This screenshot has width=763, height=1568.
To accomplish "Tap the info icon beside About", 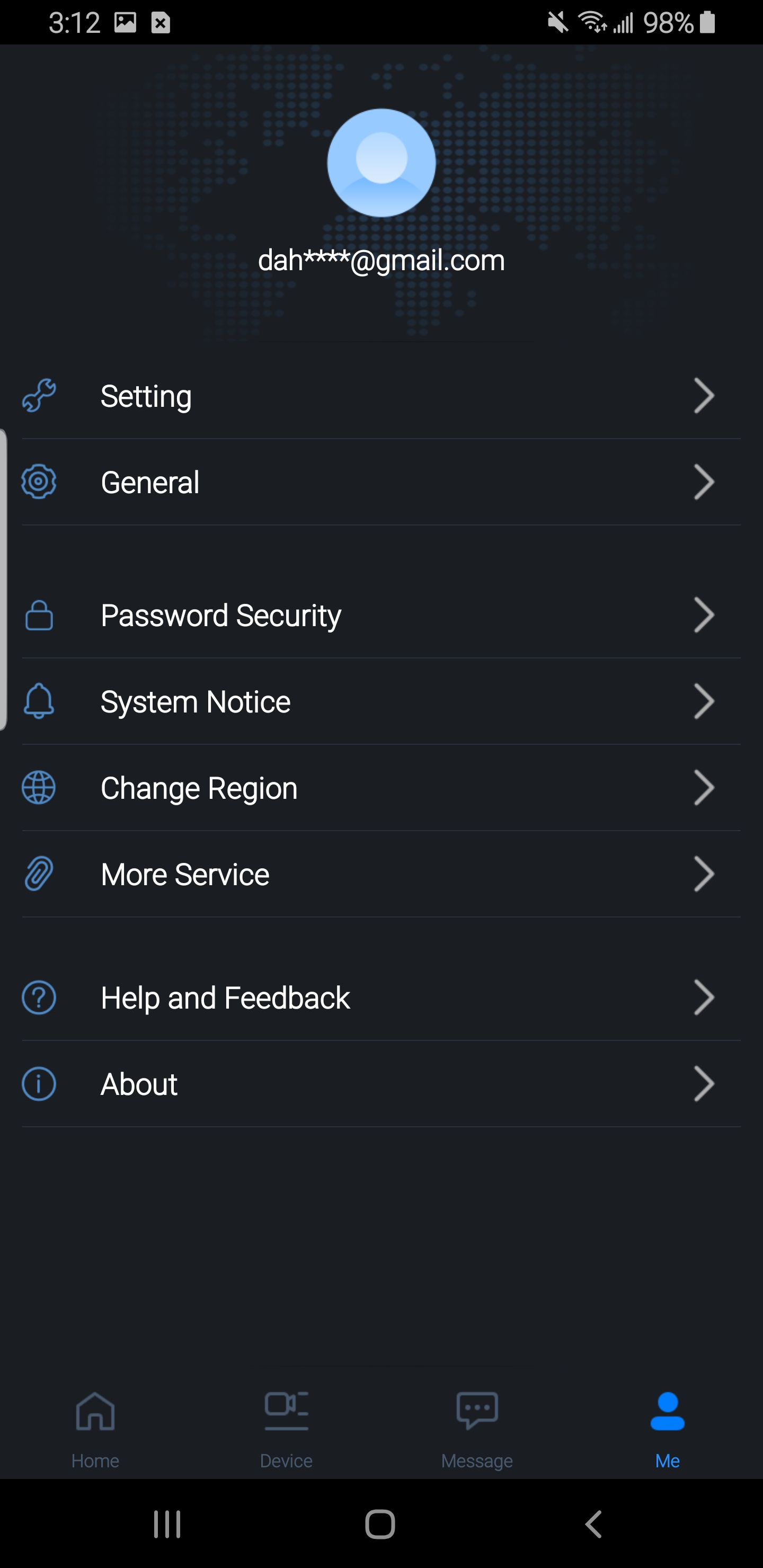I will pyautogui.click(x=39, y=1084).
